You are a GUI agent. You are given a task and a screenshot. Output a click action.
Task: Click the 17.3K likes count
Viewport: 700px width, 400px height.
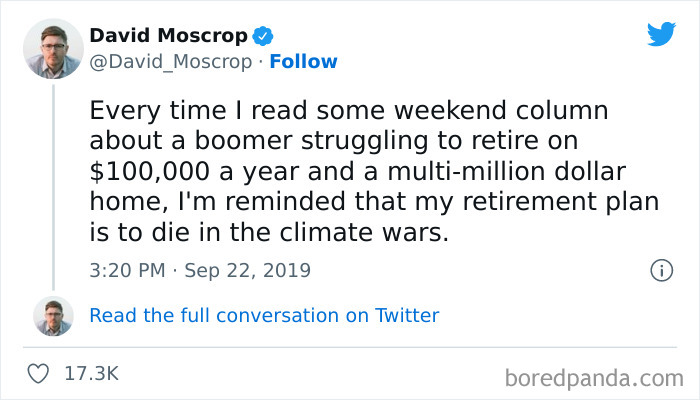point(91,374)
